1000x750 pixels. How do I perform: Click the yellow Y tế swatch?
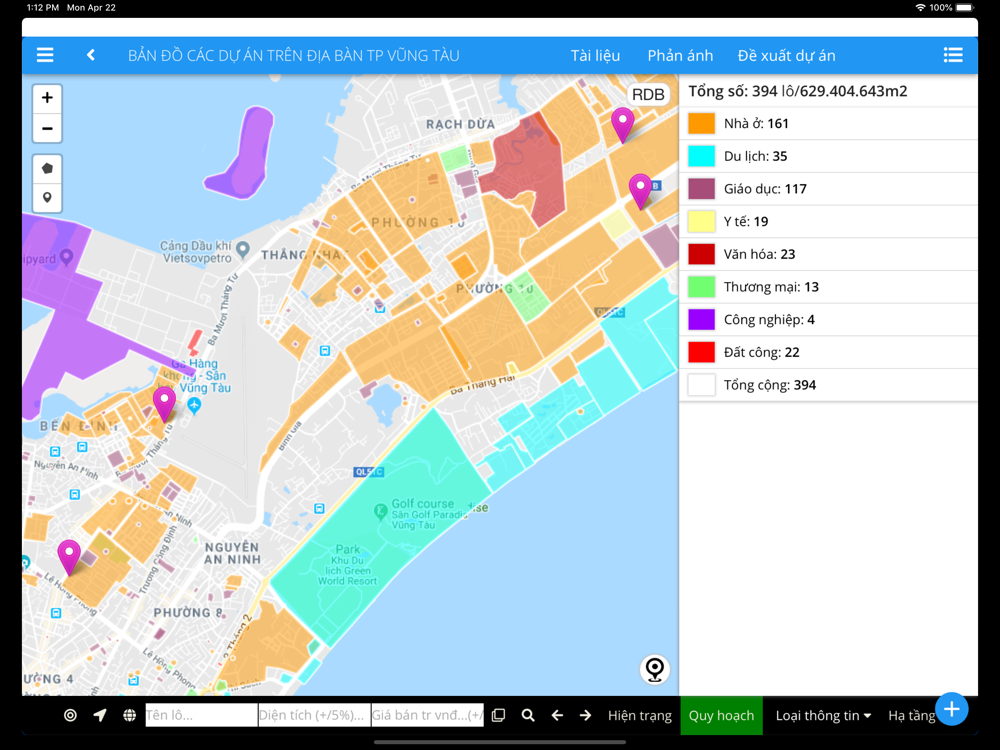[701, 221]
